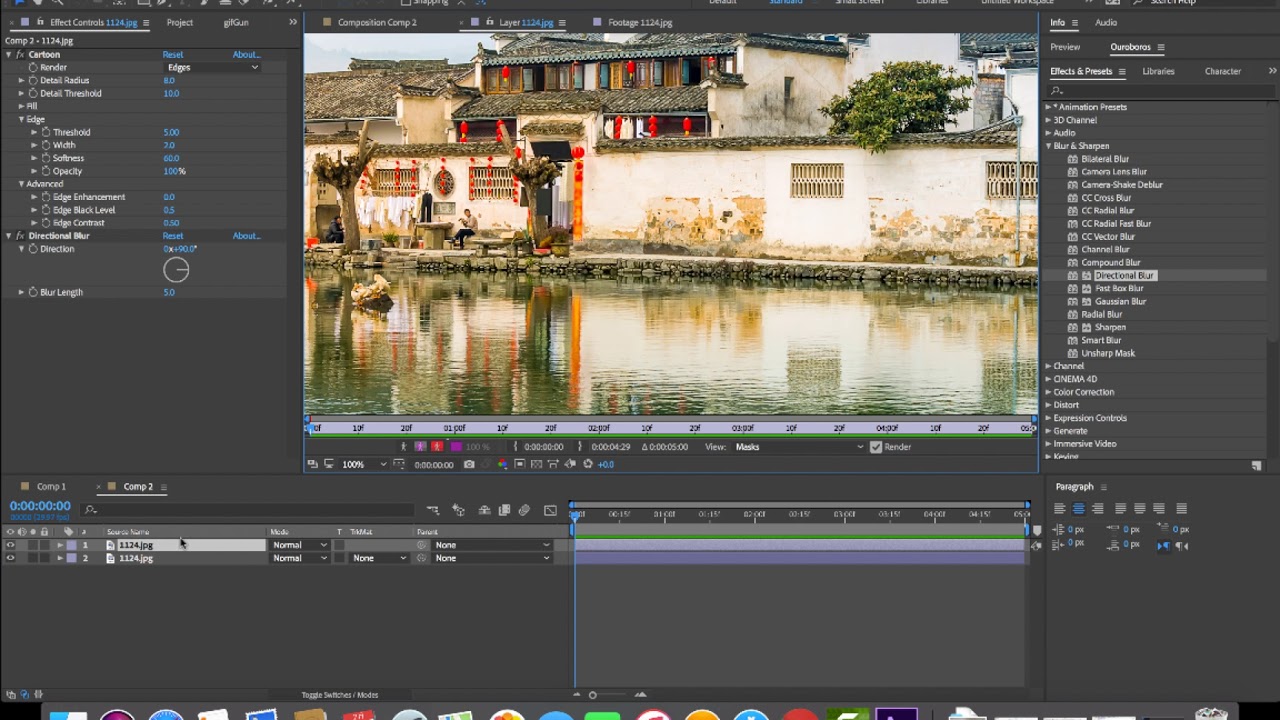Switch to Composition Comp 2 tab
This screenshot has height=720, width=1280.
coord(377,22)
